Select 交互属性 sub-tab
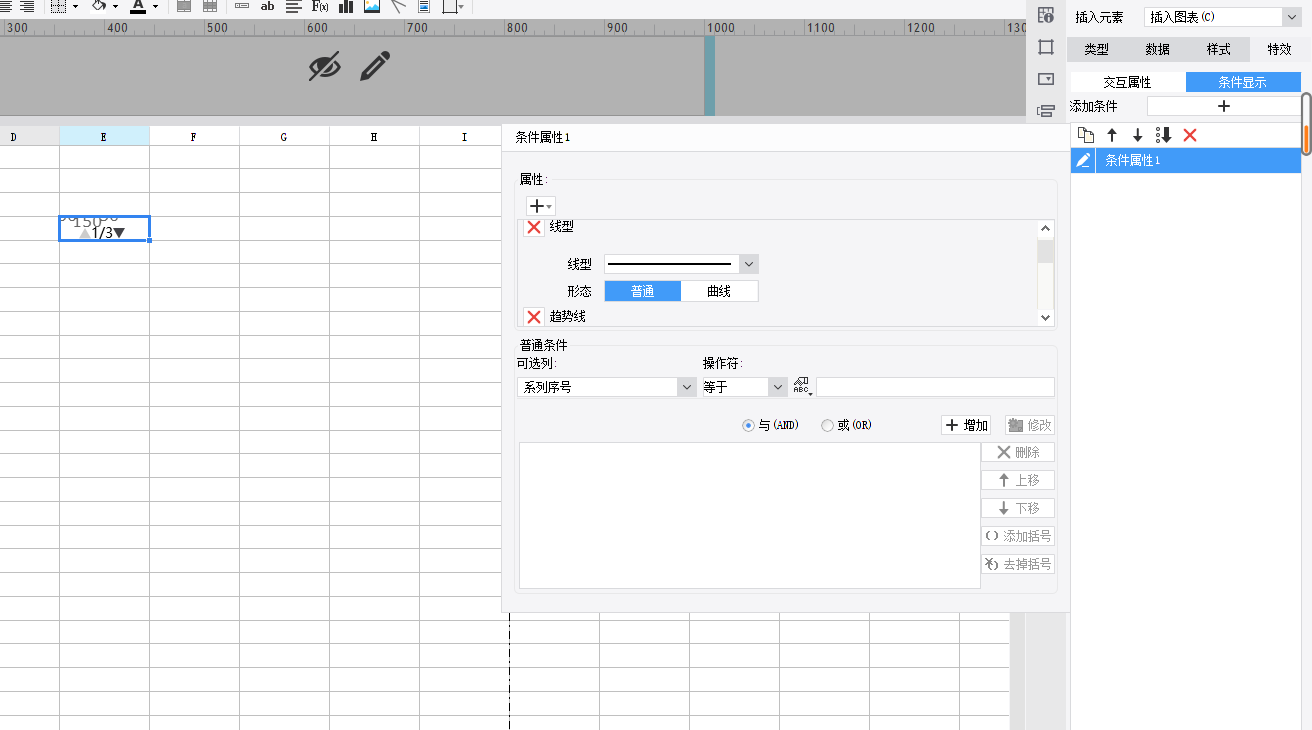Image resolution: width=1312 pixels, height=730 pixels. 1127,82
